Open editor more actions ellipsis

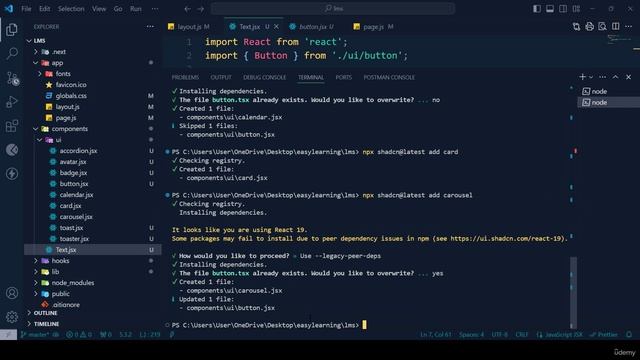pyautogui.click(x=629, y=27)
